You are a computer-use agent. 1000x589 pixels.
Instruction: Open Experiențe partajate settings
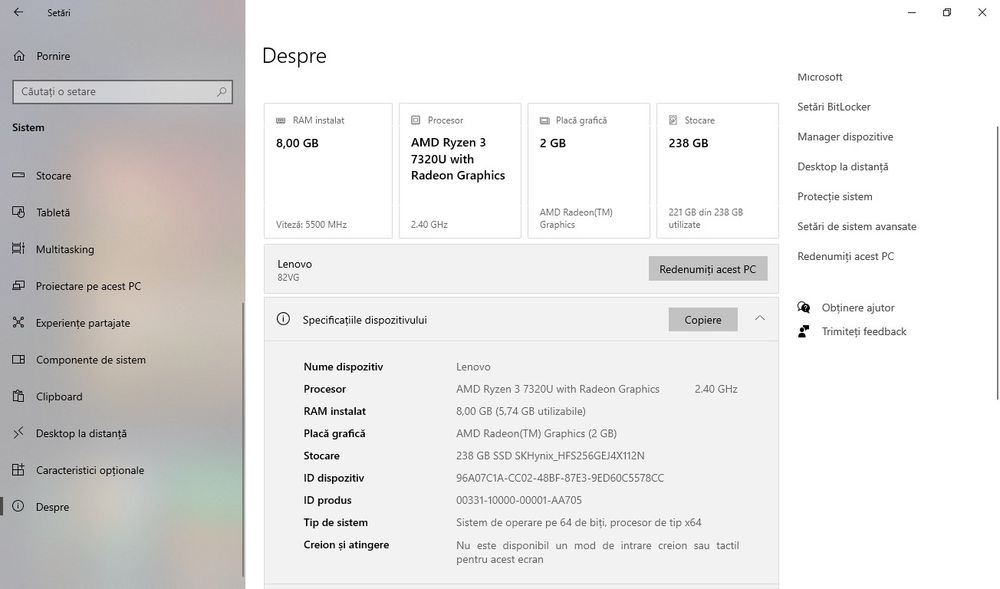tap(83, 323)
